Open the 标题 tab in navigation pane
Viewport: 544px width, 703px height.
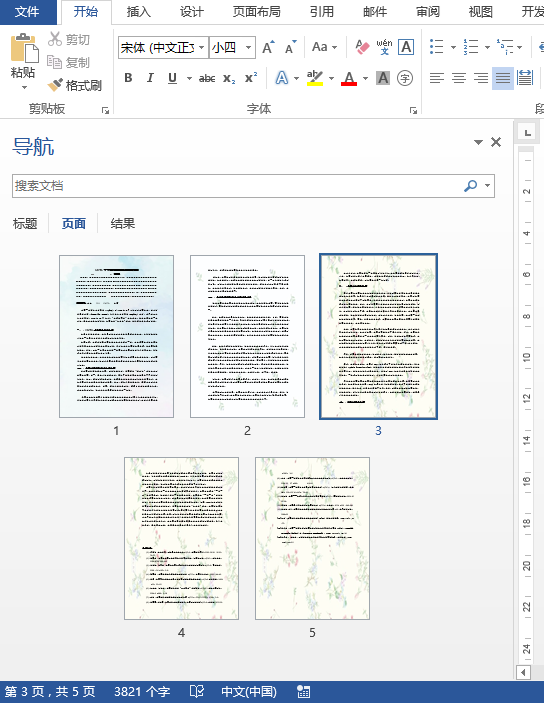coord(25,223)
